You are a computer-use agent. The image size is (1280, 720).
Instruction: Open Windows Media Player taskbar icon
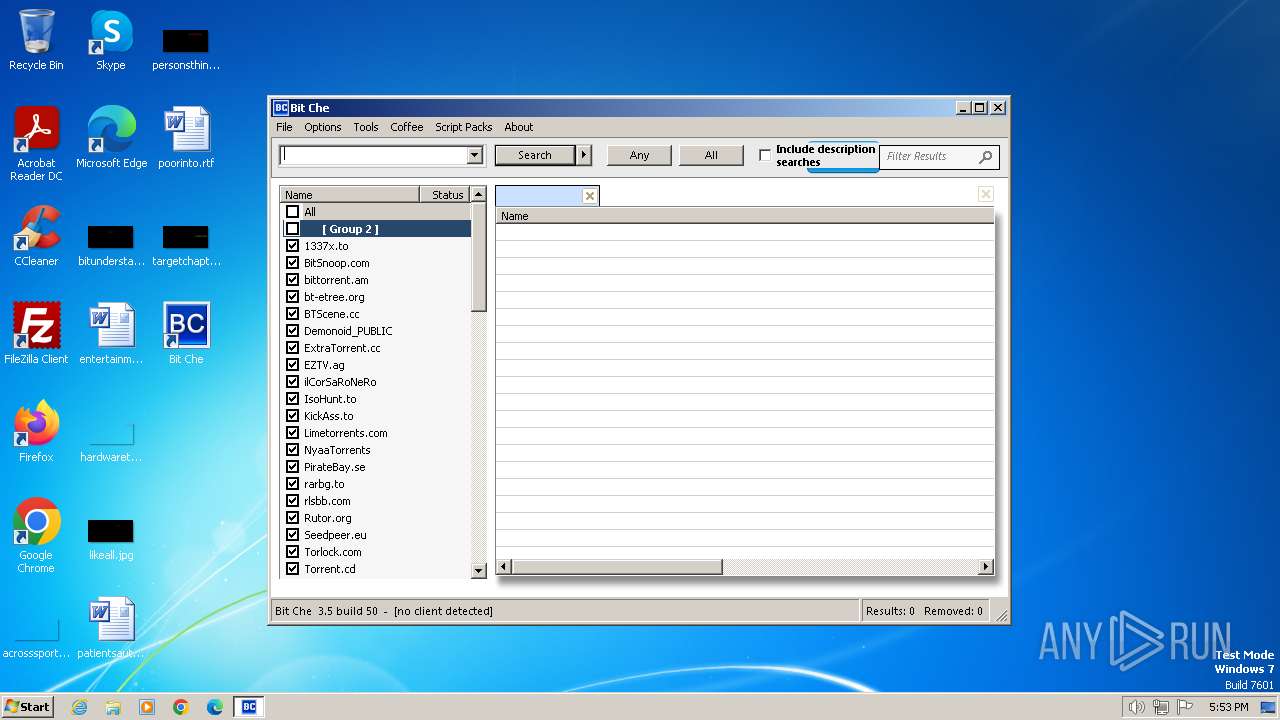pos(147,707)
